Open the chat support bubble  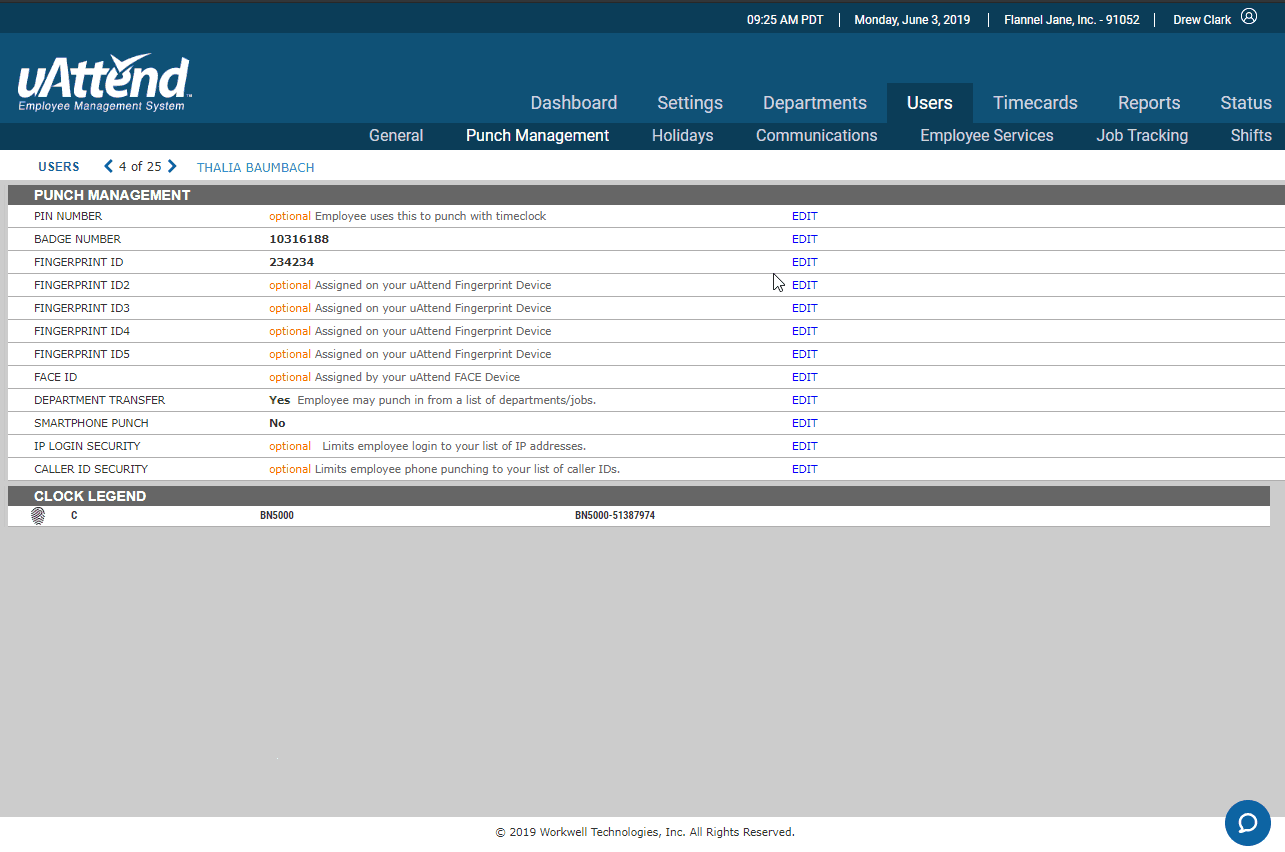1247,823
